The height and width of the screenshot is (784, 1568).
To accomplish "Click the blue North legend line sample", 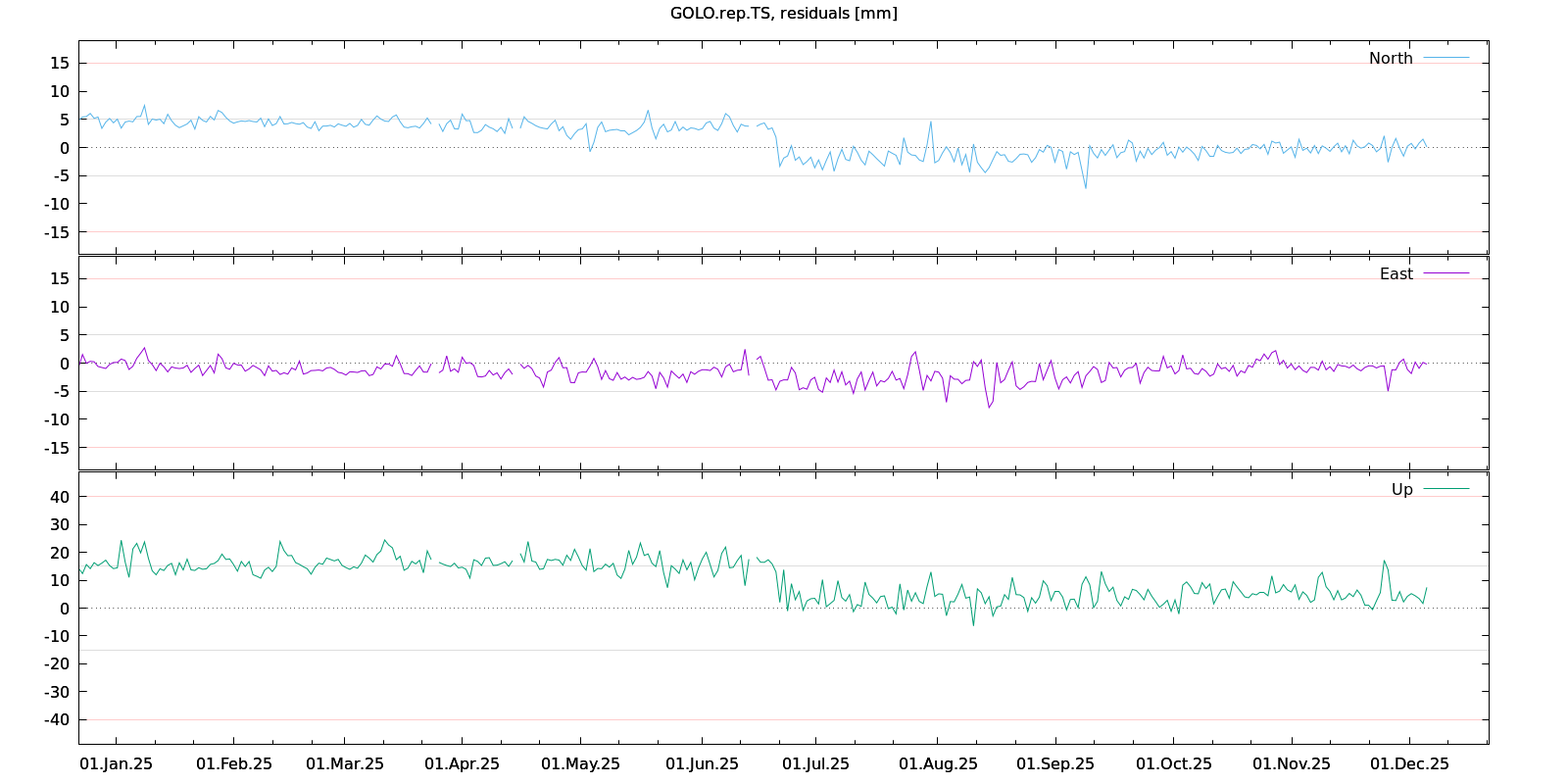I will pyautogui.click(x=1445, y=58).
